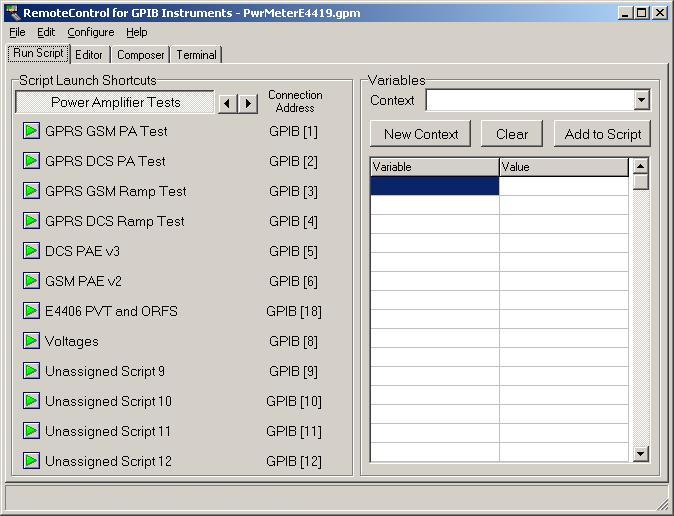Viewport: 674px width, 516px height.
Task: Open the Context dropdown list
Action: tap(641, 100)
